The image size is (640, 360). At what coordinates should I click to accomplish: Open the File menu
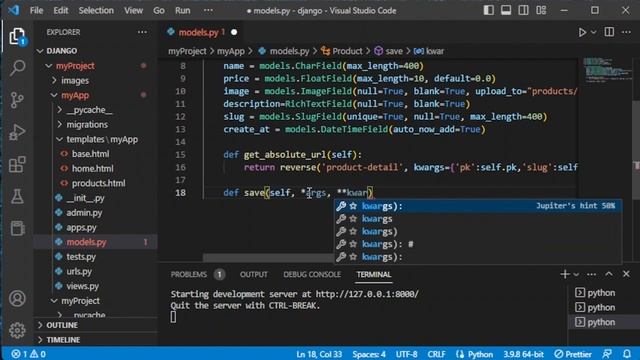point(36,10)
